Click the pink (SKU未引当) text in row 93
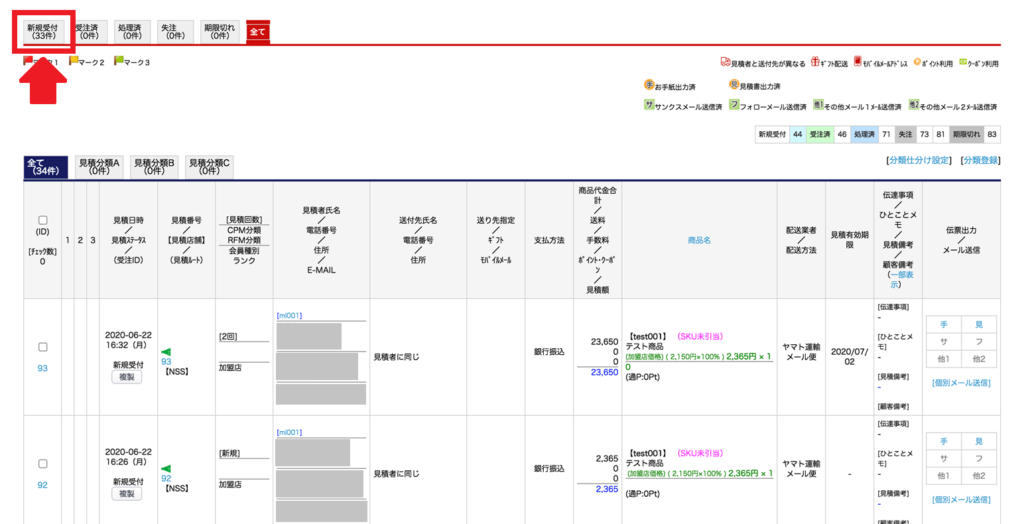 pyautogui.click(x=700, y=336)
